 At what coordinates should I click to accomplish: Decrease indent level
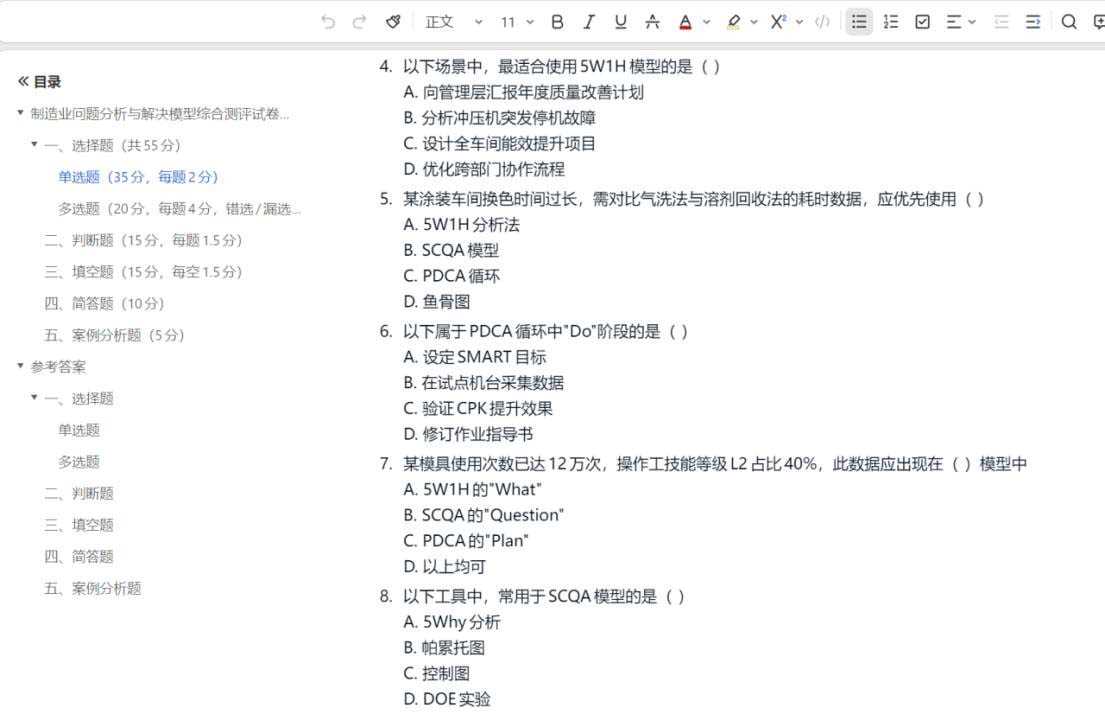(x=1001, y=22)
